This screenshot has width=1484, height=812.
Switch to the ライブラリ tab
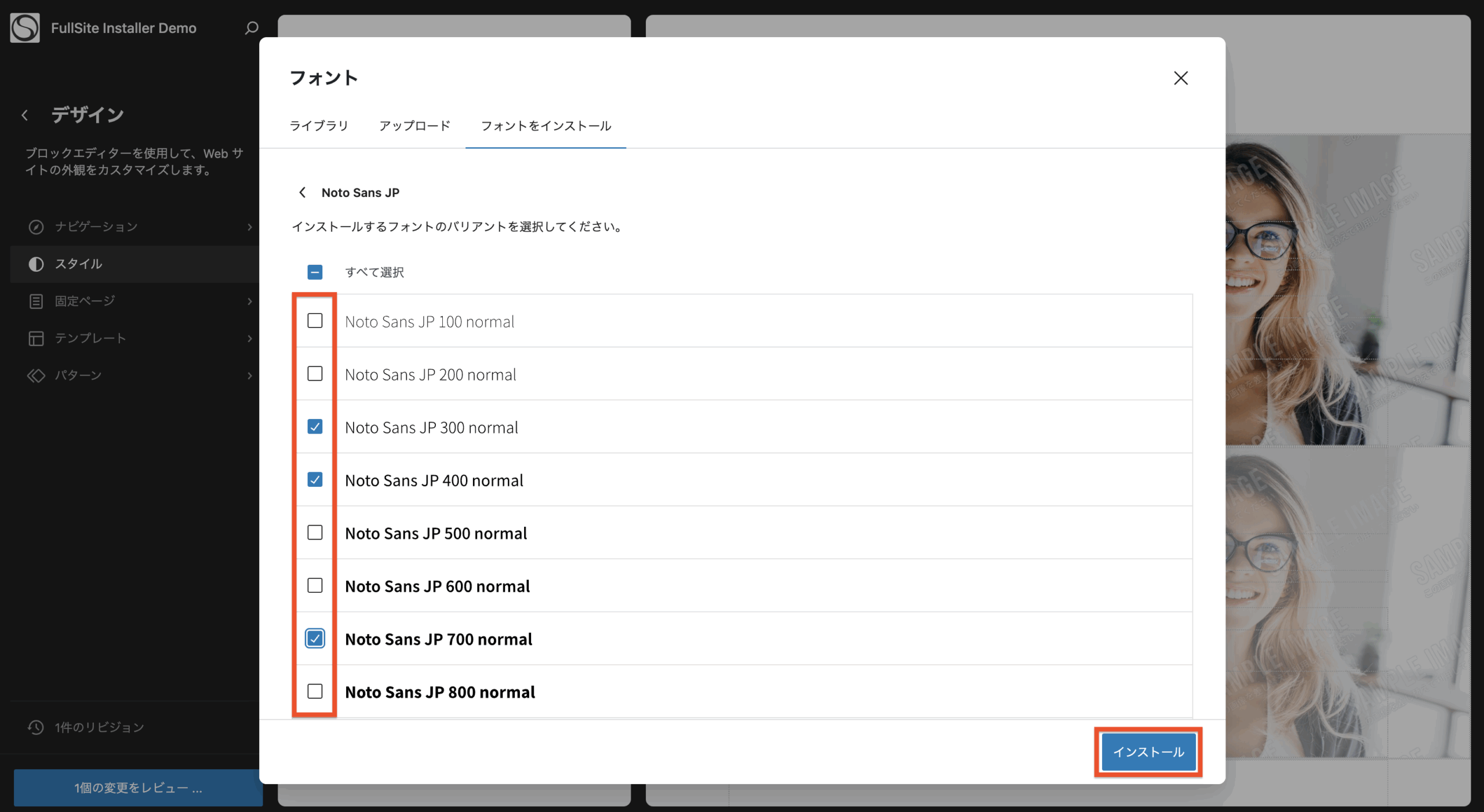(x=319, y=126)
